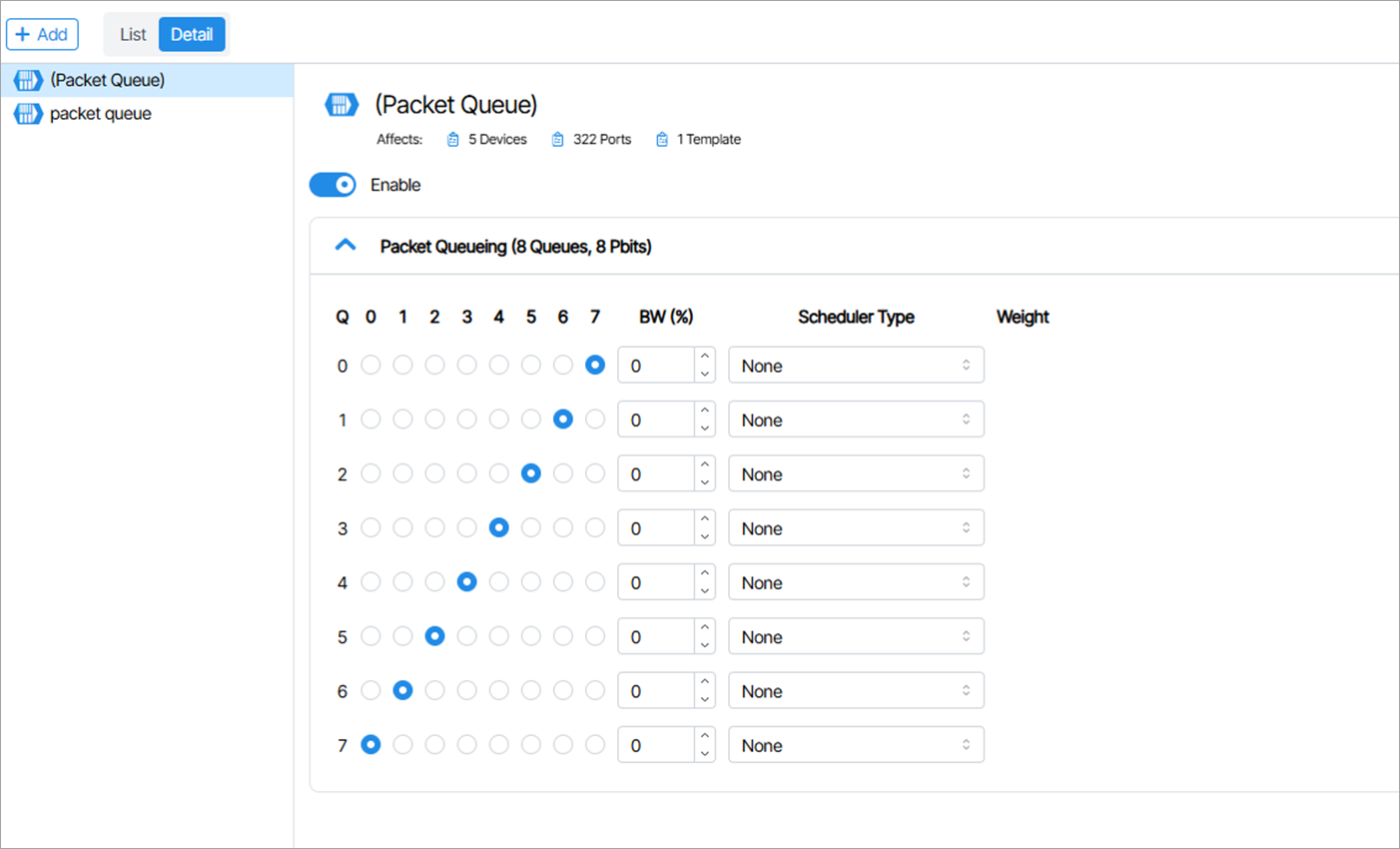The height and width of the screenshot is (849, 1400).
Task: Toggle the Enable switch off
Action: (x=333, y=185)
